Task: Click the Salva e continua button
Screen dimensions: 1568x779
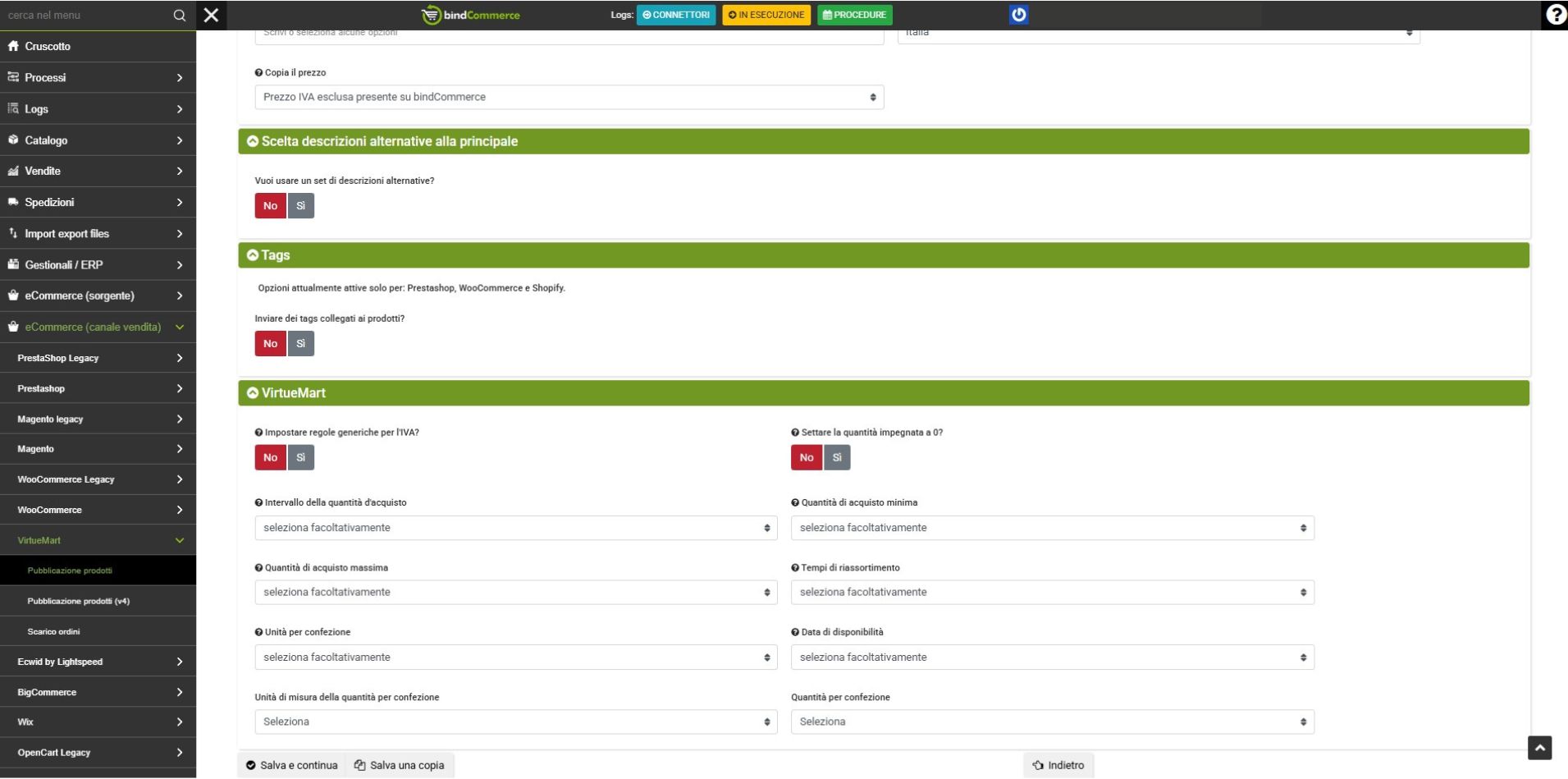Action: 291,765
